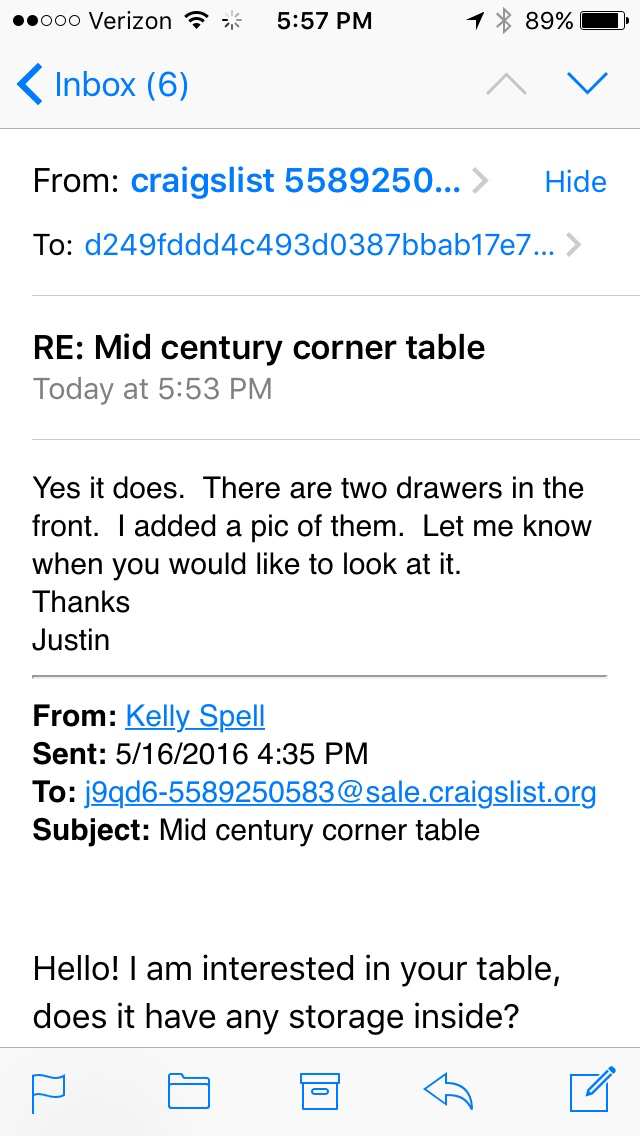Go to next message with down arrow
The height and width of the screenshot is (1136, 640).
pyautogui.click(x=587, y=85)
